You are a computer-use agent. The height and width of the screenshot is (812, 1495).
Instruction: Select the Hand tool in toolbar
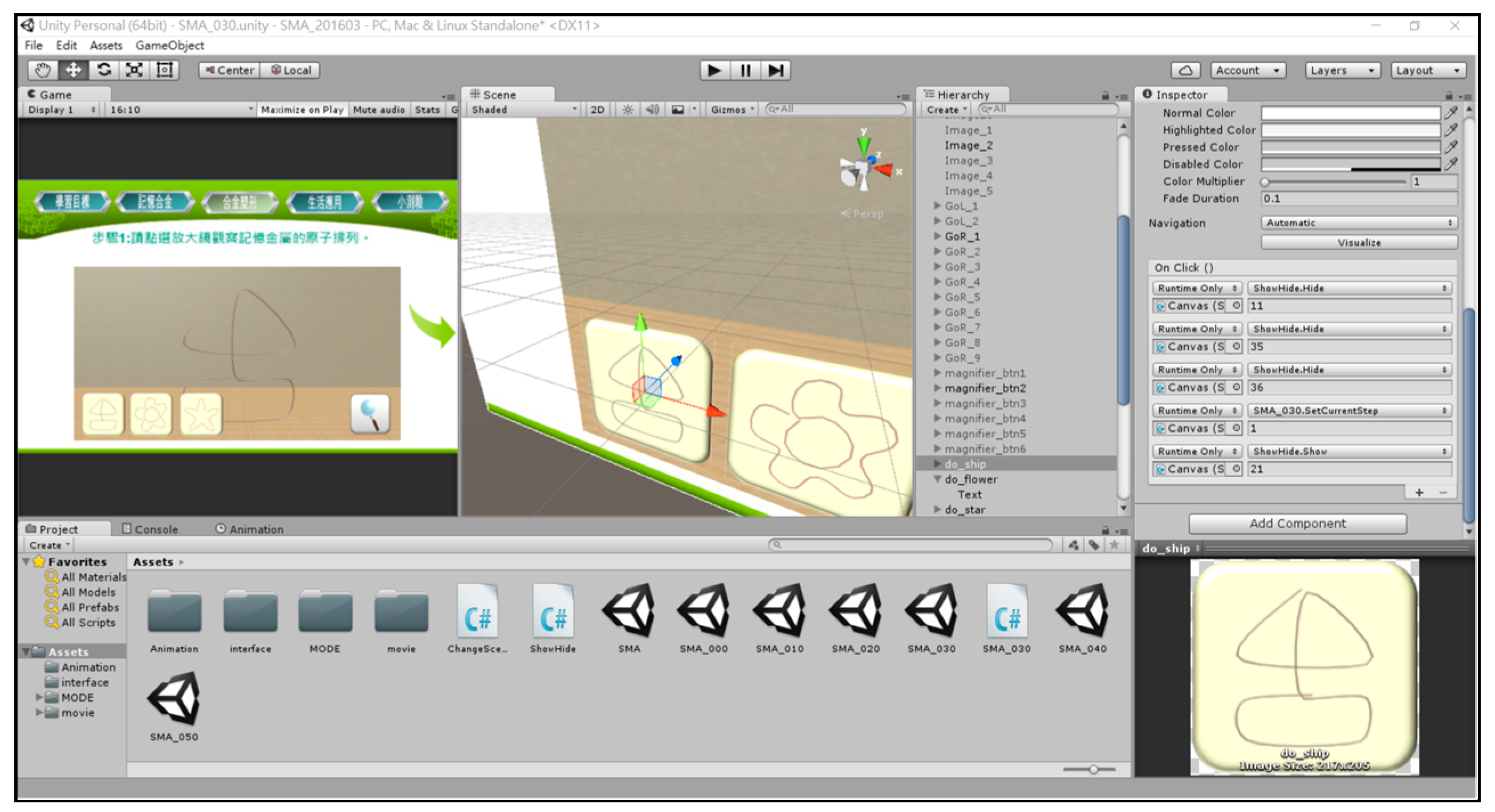[43, 70]
